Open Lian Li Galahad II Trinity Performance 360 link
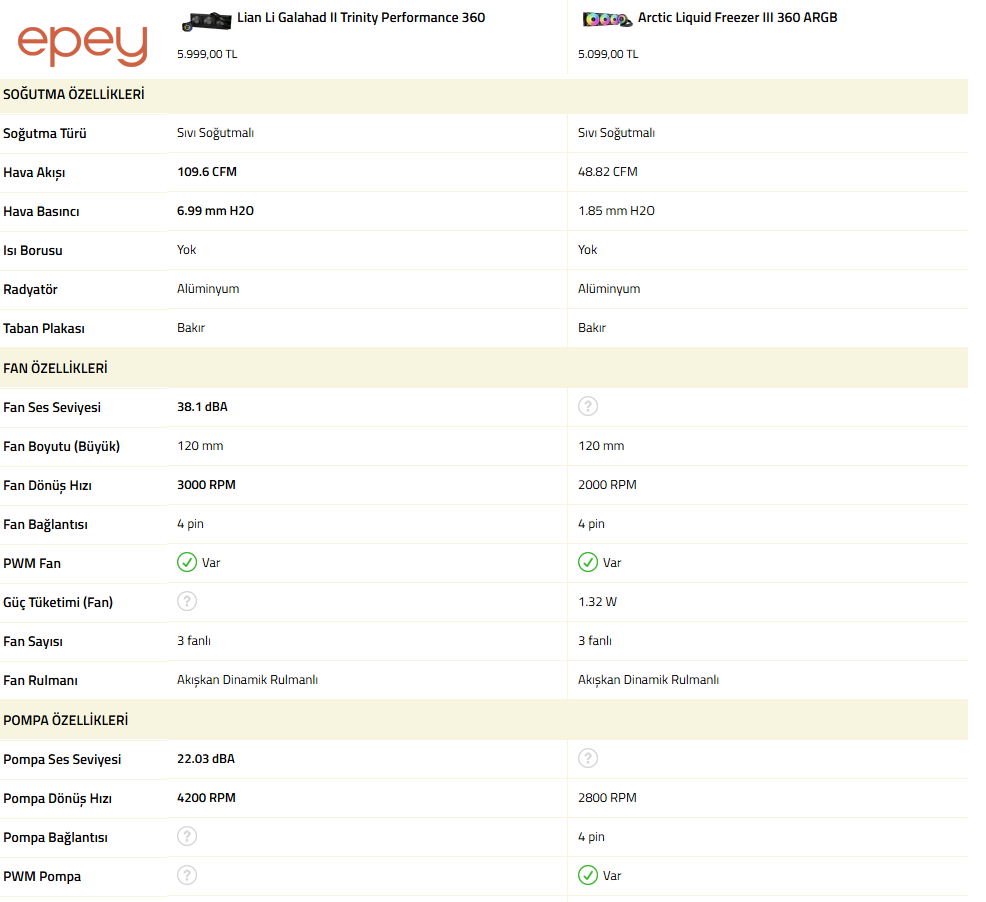 361,18
